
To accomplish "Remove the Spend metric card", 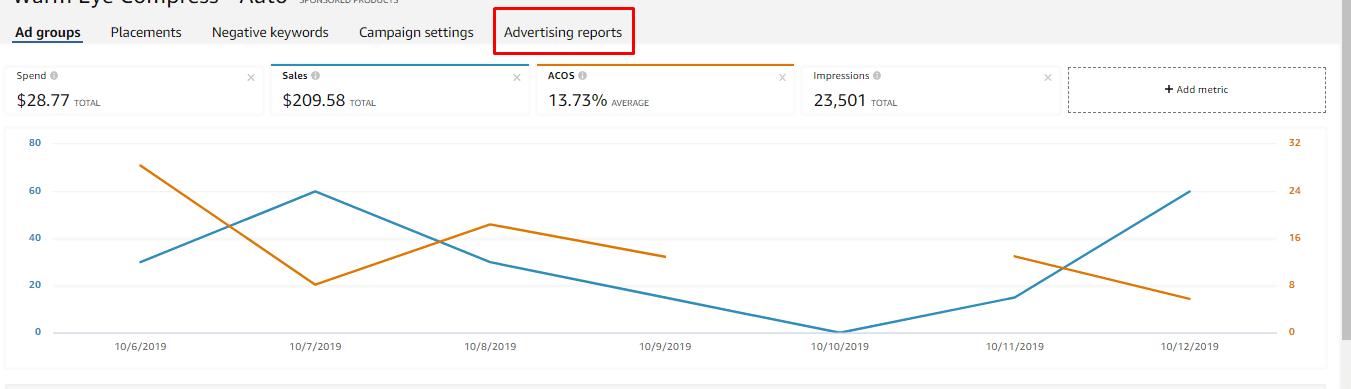I will pos(251,77).
